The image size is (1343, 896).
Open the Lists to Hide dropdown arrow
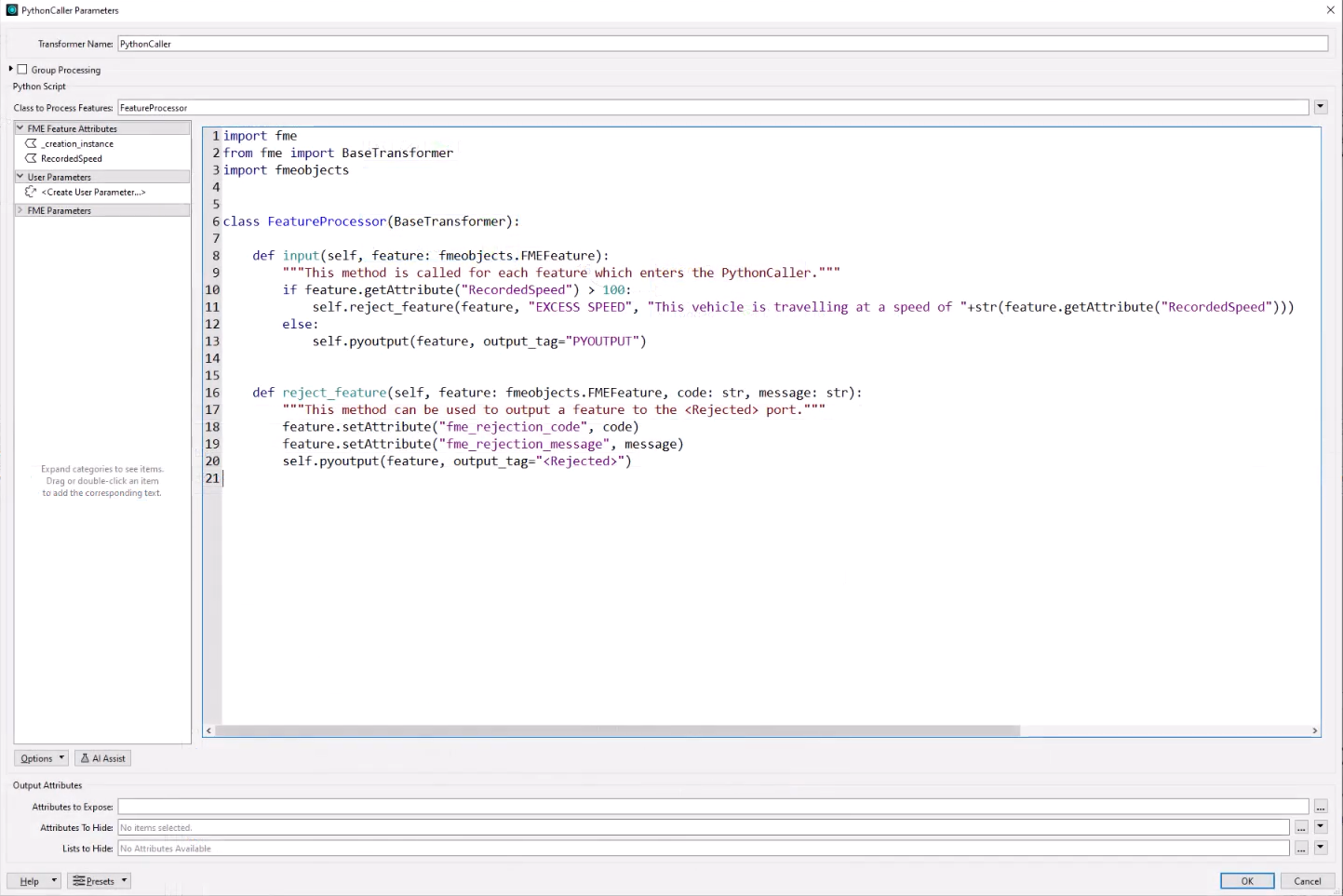(1320, 848)
